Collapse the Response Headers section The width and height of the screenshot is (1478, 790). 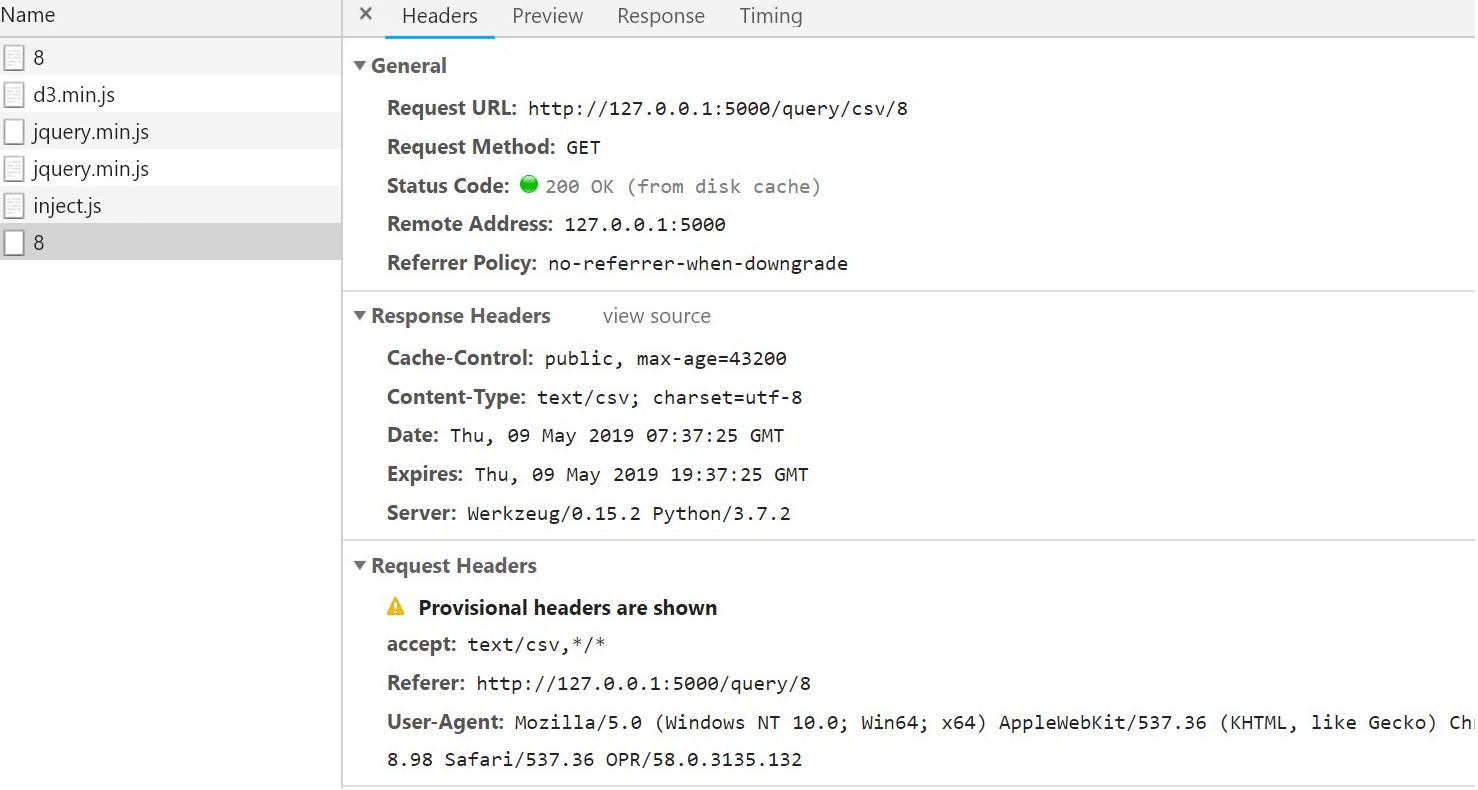tap(360, 316)
